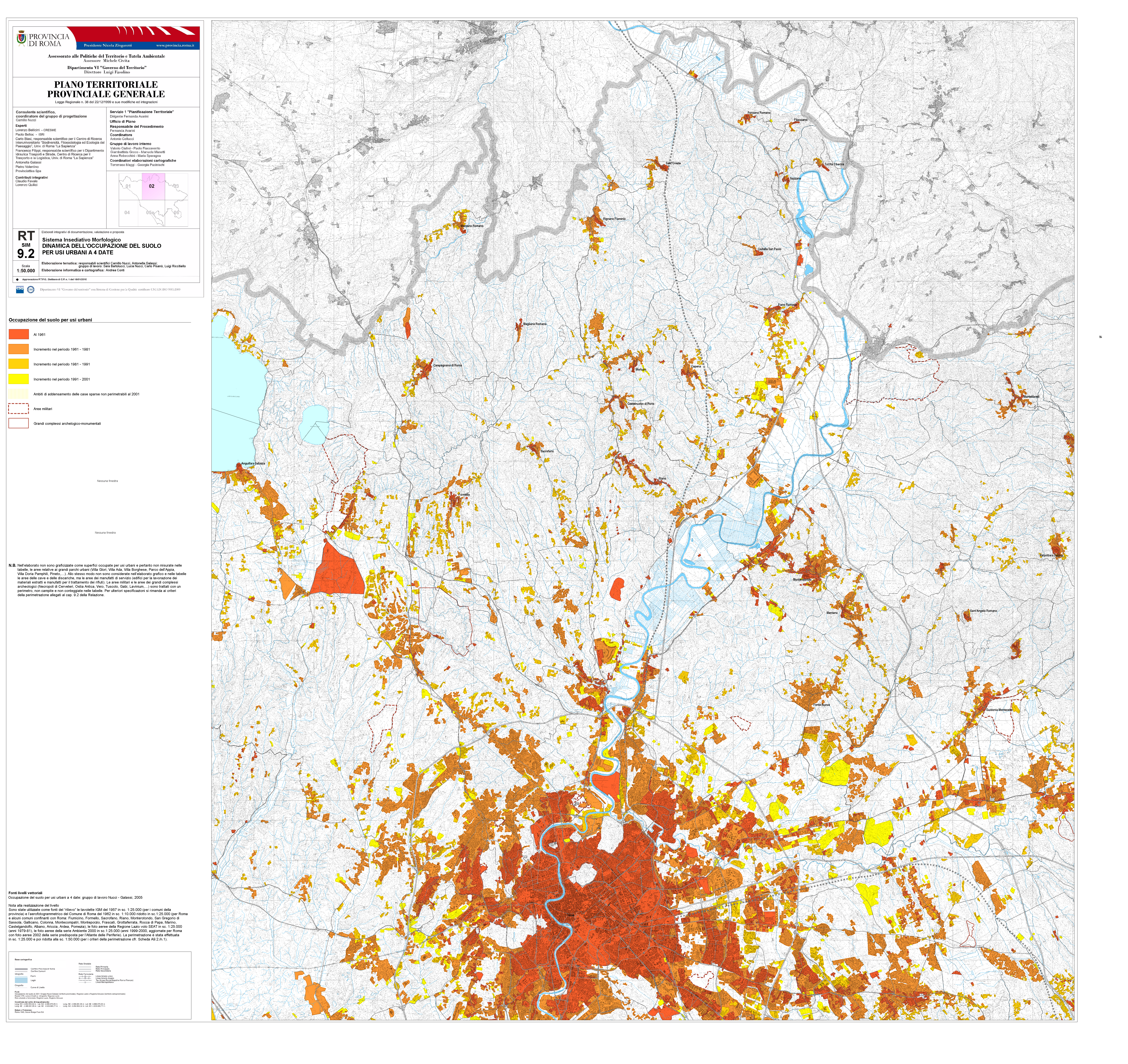Click the 'Ponzano Romano' map label
1128x1064 pixels.
click(759, 113)
